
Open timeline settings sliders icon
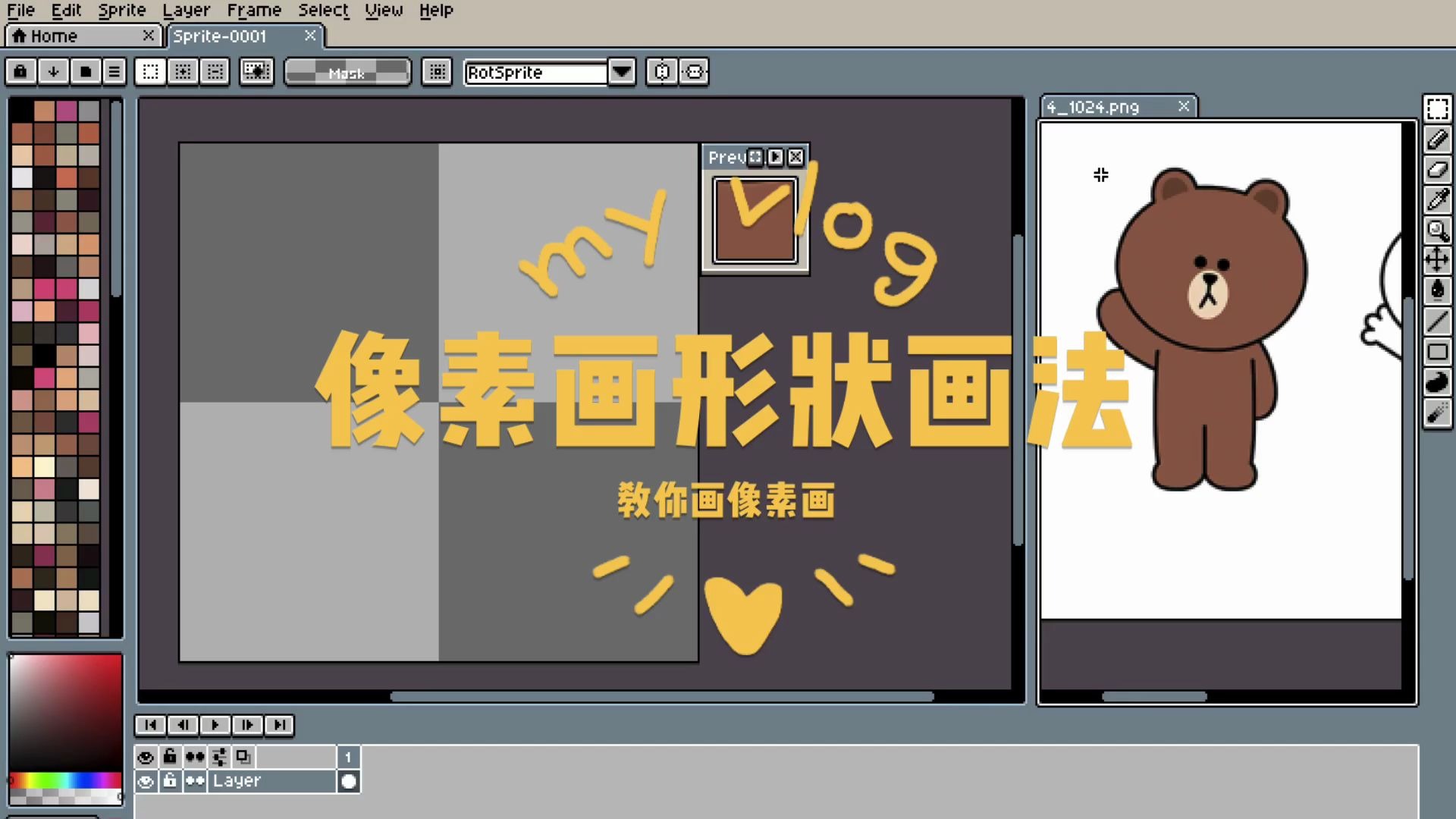pos(219,757)
